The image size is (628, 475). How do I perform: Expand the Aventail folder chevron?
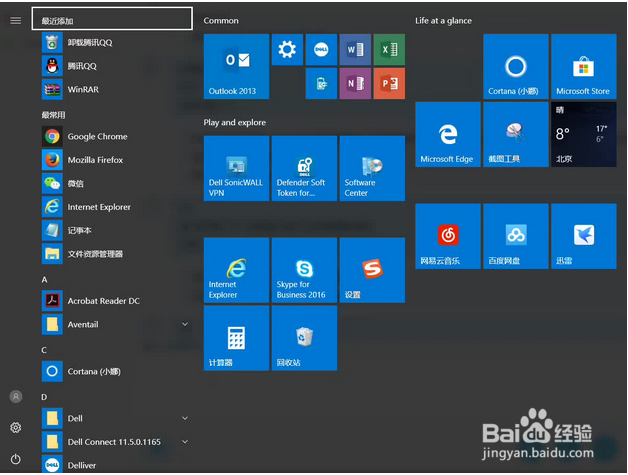point(185,324)
